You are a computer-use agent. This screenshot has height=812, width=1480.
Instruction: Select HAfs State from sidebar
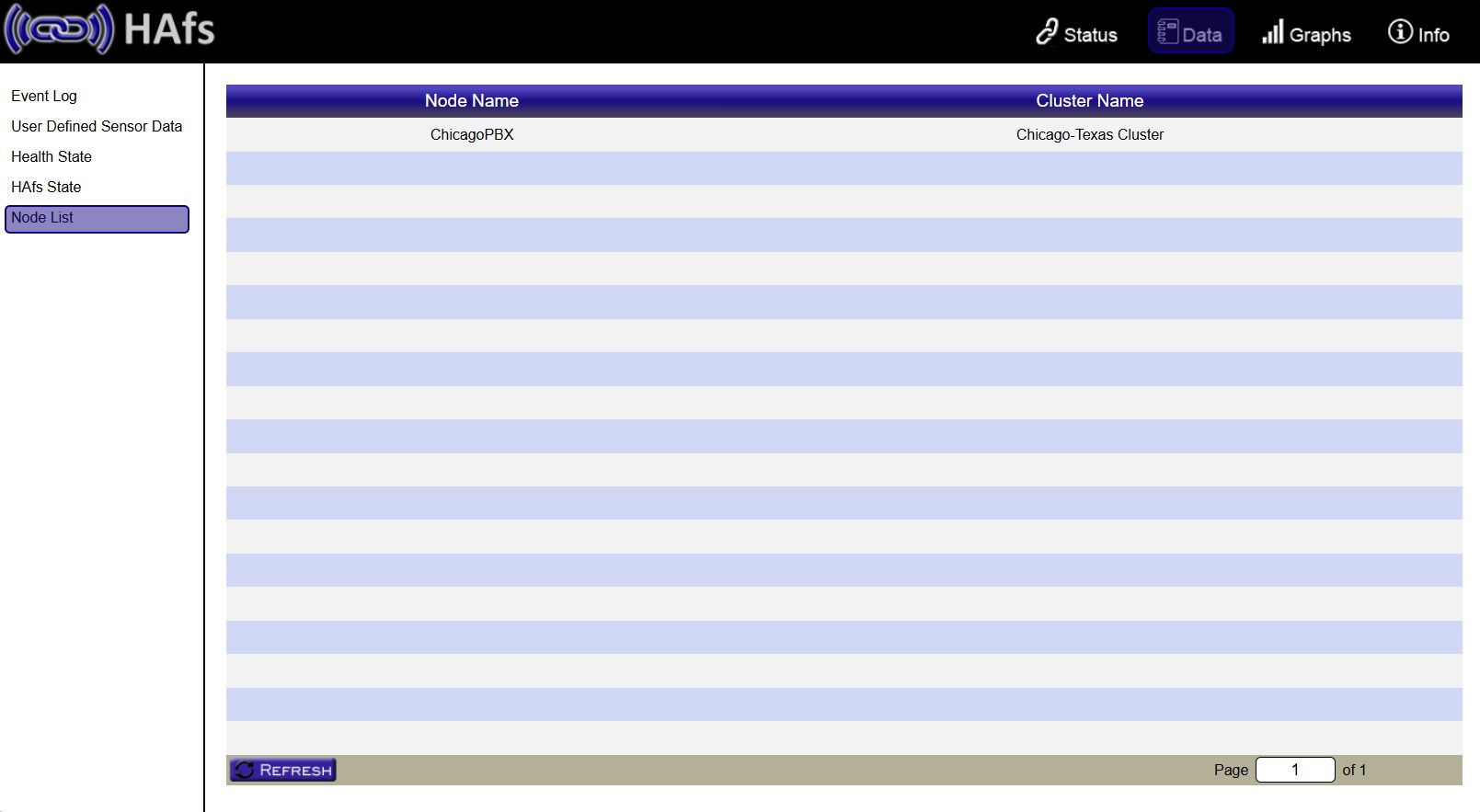pos(46,187)
